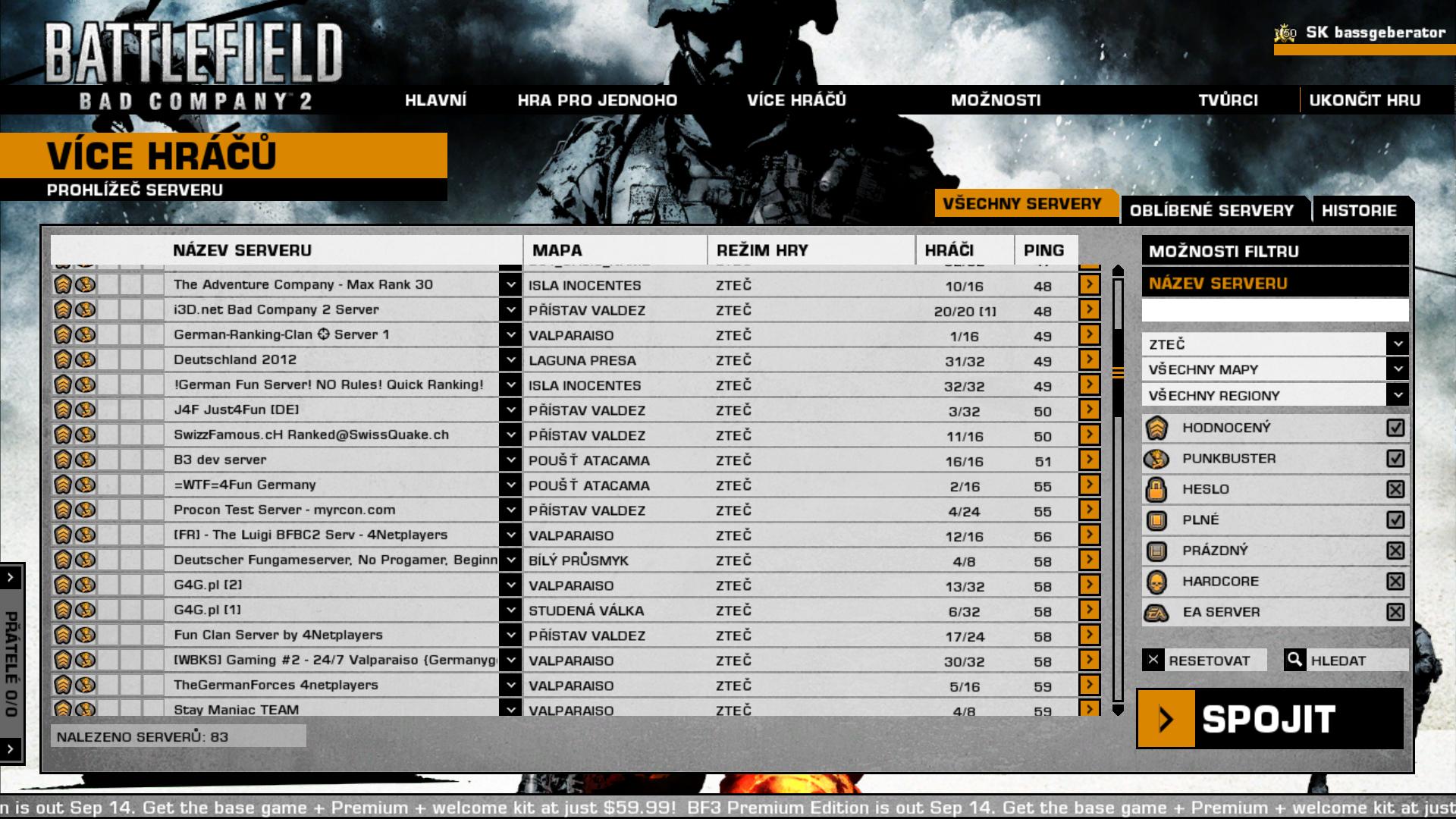Click padlock icon beside Heslo filter
The width and height of the screenshot is (1456, 819).
click(x=1156, y=489)
